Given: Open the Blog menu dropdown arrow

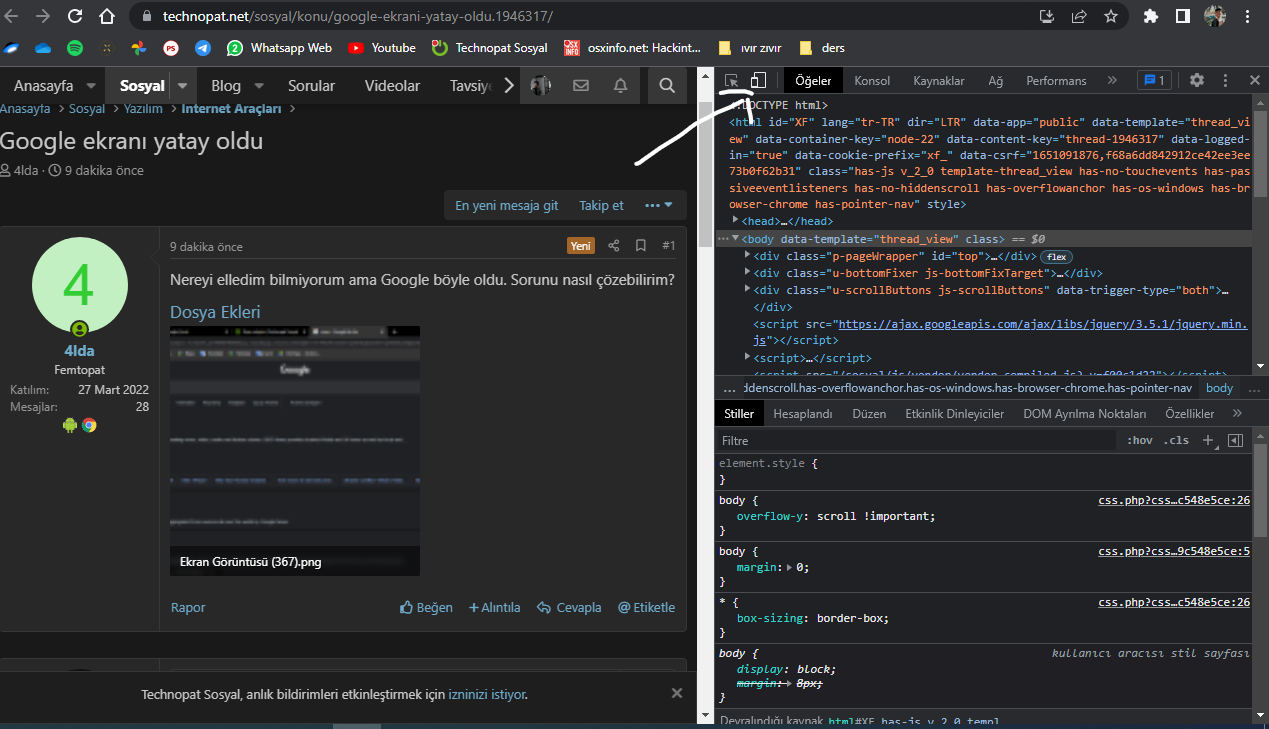Looking at the screenshot, I should click(x=258, y=86).
